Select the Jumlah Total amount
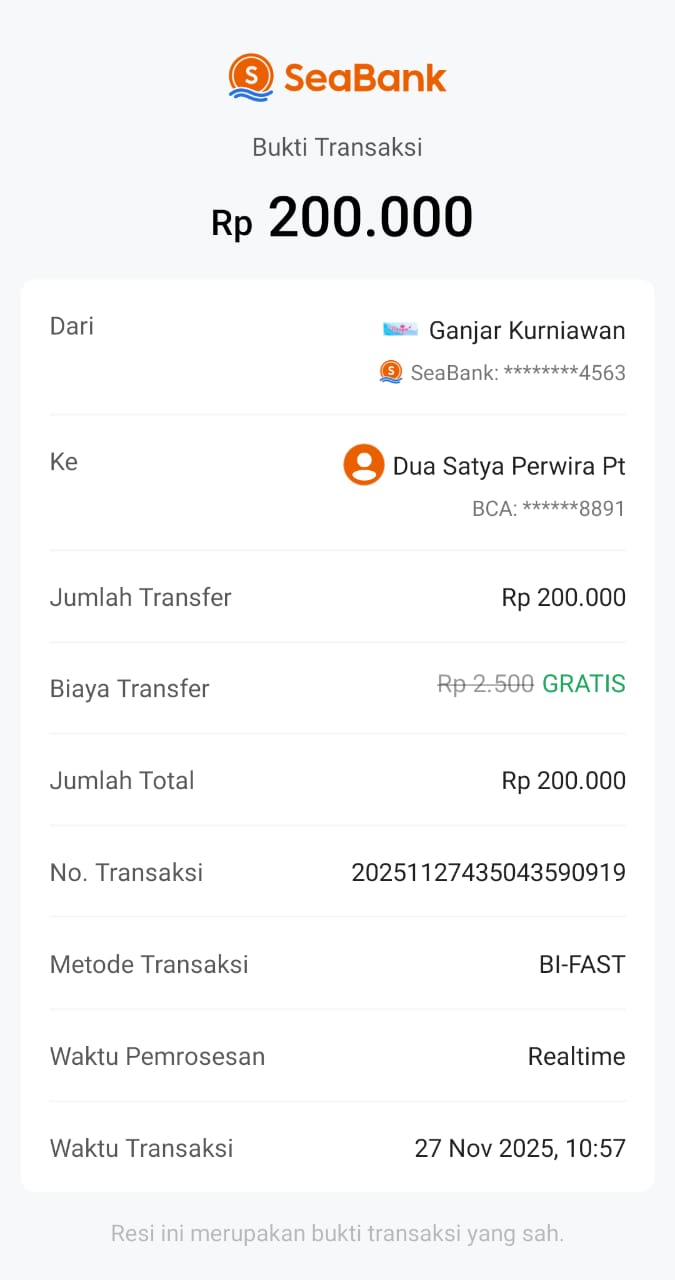Viewport: 675px width, 1280px height. (x=563, y=781)
